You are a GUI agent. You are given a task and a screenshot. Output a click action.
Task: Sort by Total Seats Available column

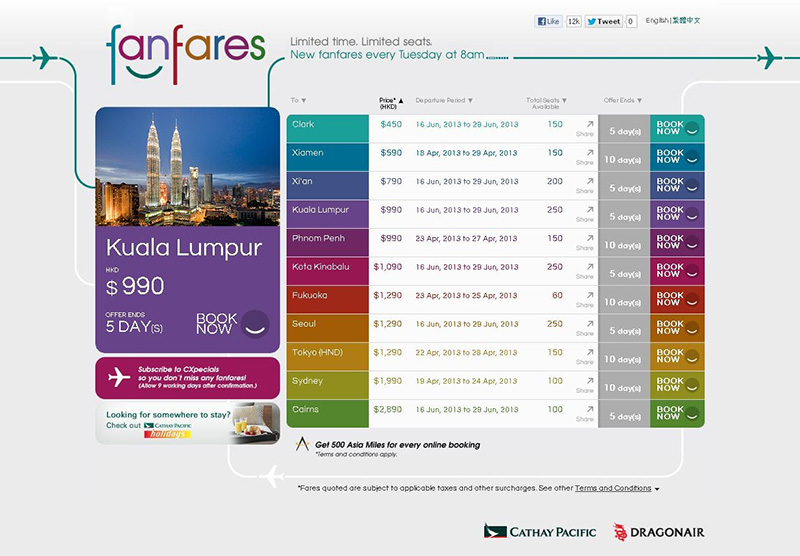point(546,104)
